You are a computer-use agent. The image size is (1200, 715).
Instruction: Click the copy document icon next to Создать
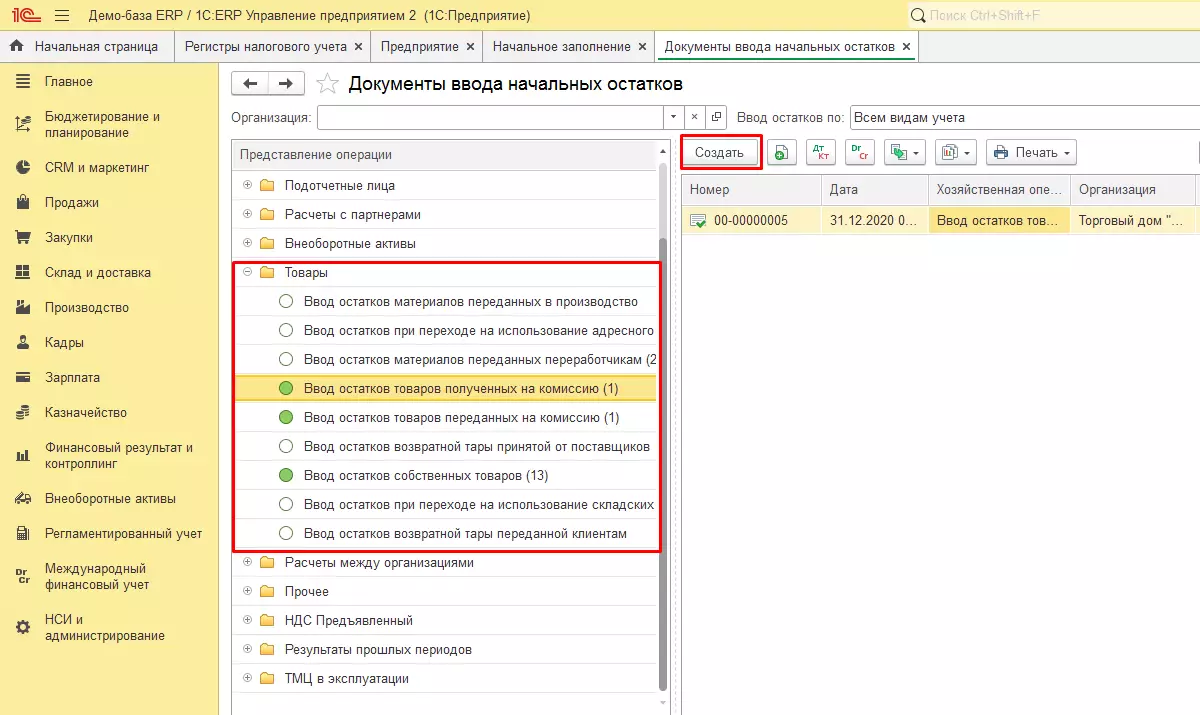tap(781, 153)
